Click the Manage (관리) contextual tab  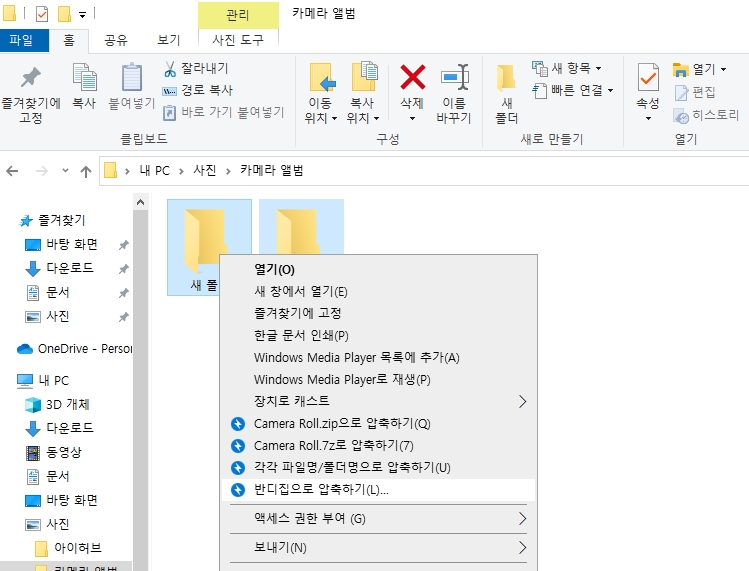pos(238,15)
